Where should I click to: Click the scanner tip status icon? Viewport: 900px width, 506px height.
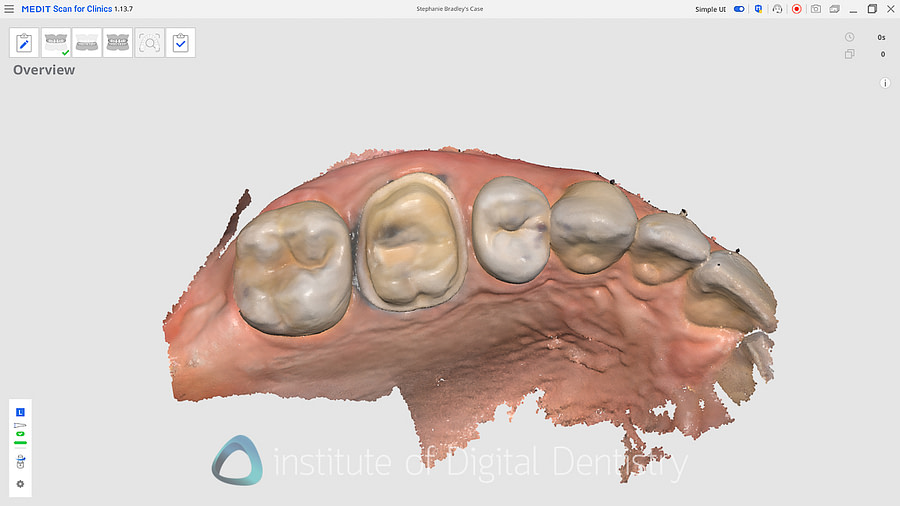(20, 425)
